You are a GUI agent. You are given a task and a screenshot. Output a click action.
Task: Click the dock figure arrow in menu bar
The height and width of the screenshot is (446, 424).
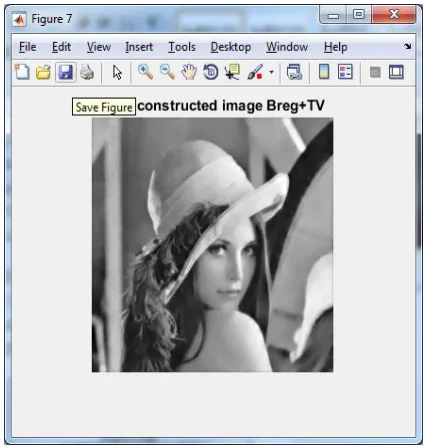point(407,46)
